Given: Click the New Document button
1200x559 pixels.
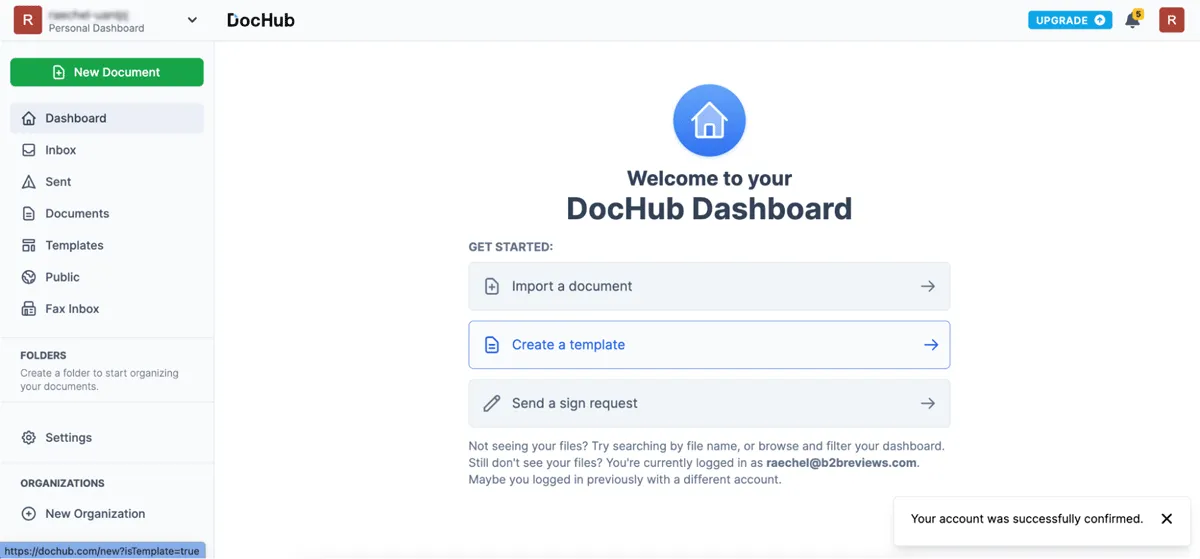Looking at the screenshot, I should [x=107, y=72].
